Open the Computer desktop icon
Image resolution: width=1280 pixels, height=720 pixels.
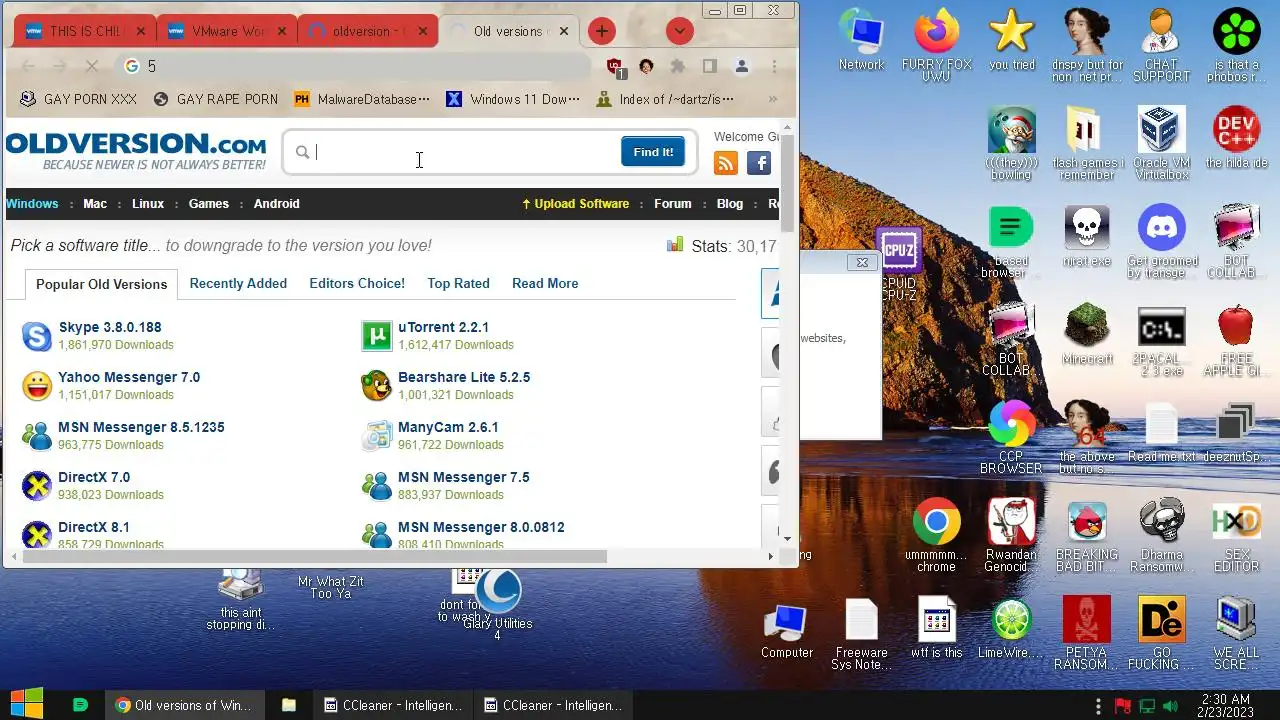(x=786, y=630)
